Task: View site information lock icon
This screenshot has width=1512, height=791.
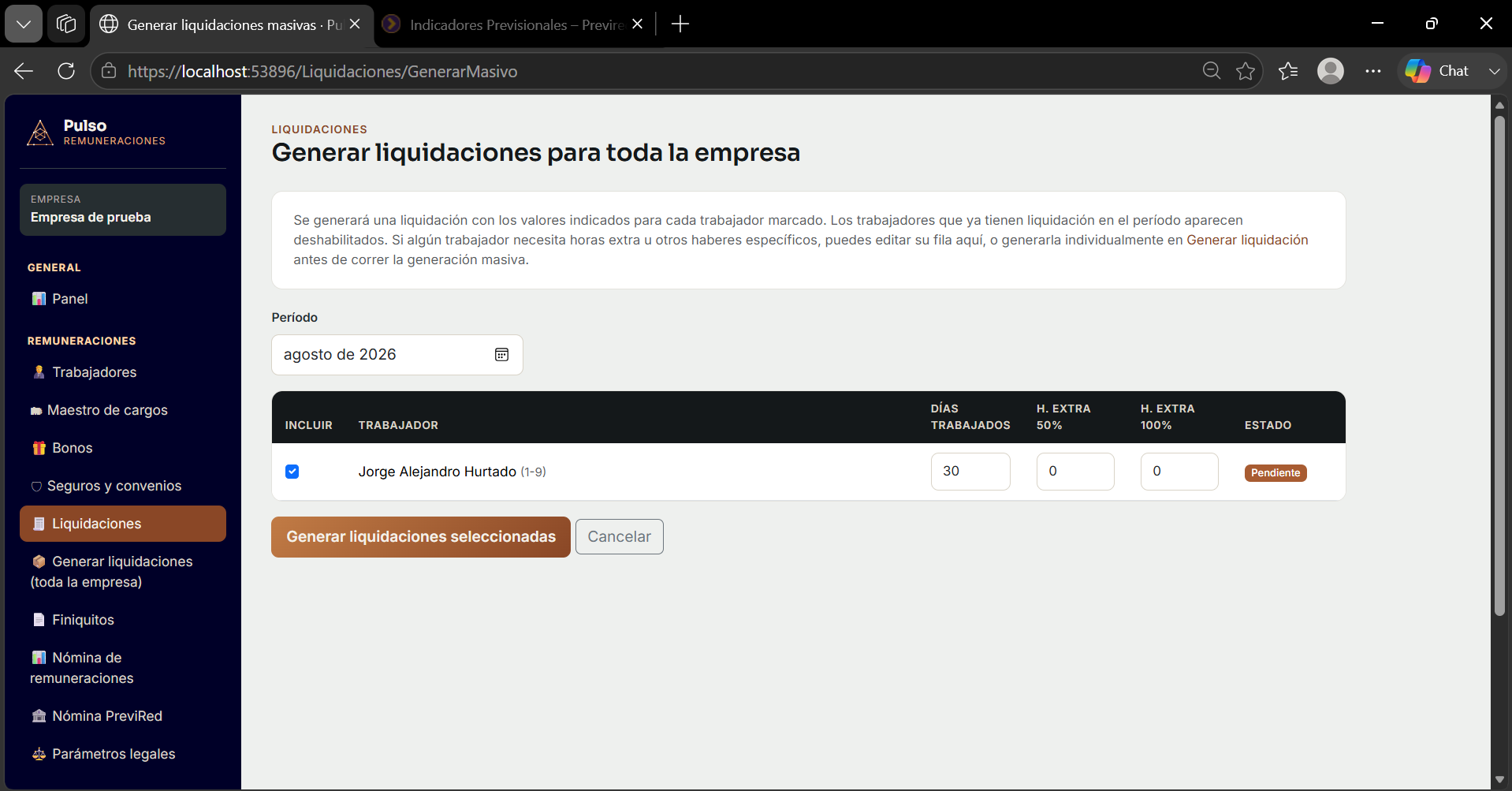Action: tap(110, 71)
